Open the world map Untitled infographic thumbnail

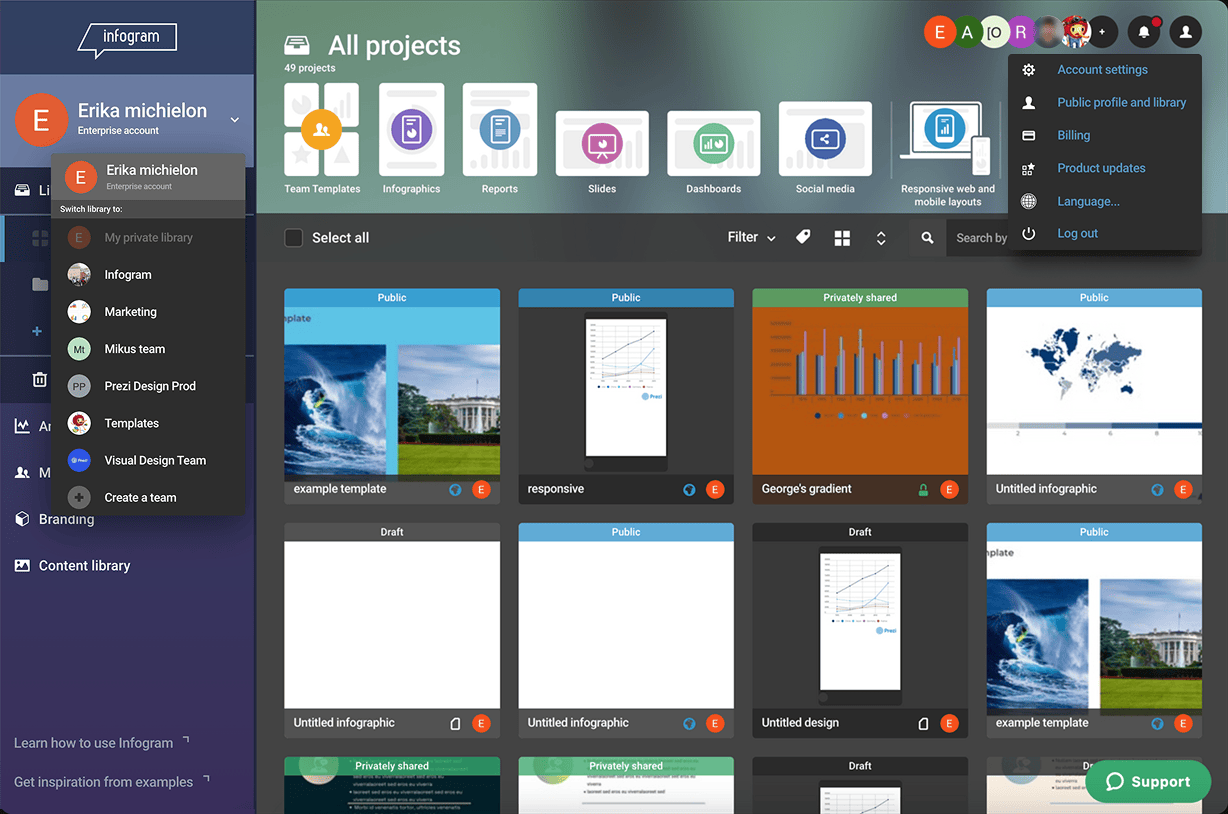pos(1094,391)
